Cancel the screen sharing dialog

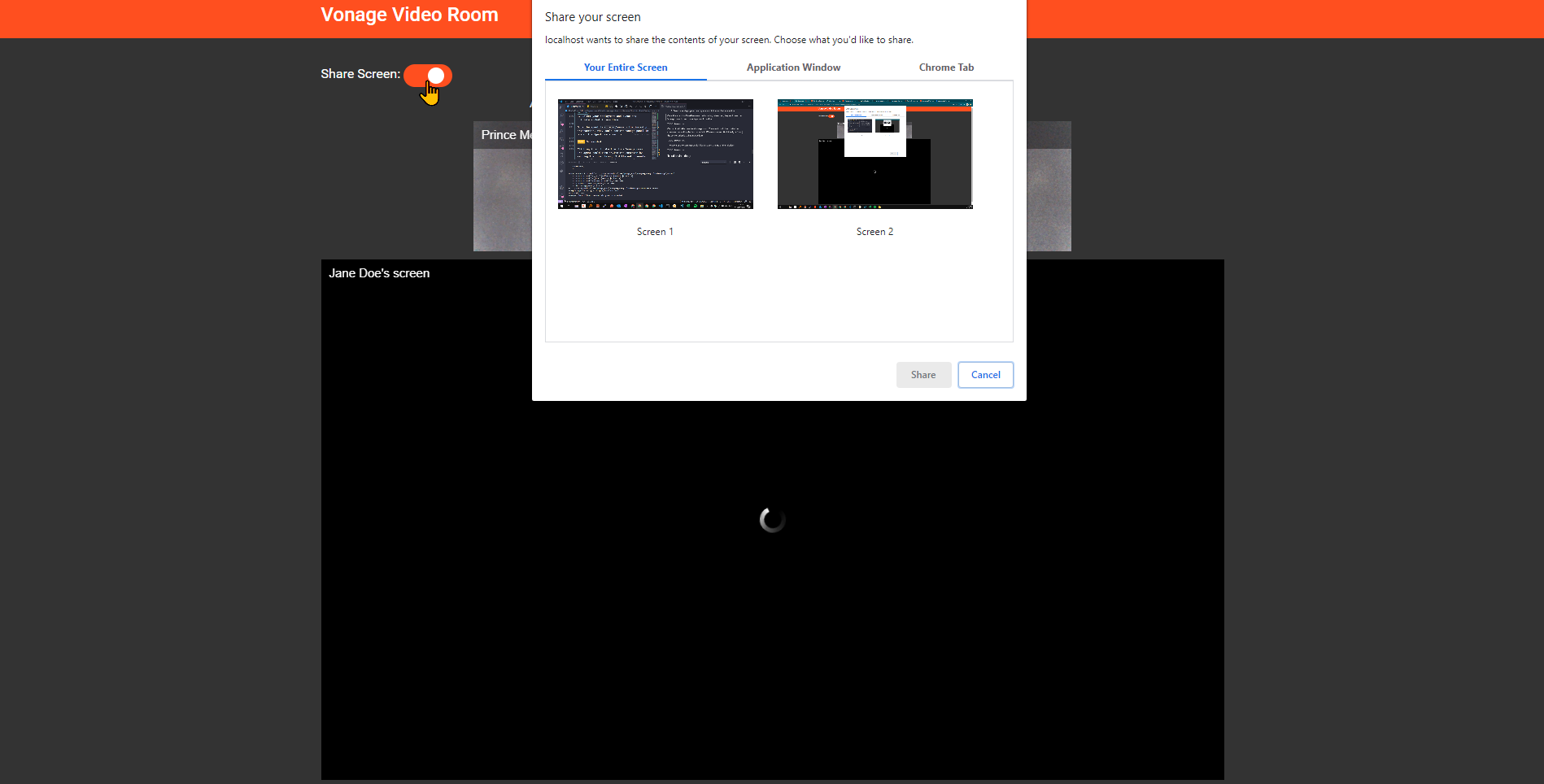[x=985, y=375]
